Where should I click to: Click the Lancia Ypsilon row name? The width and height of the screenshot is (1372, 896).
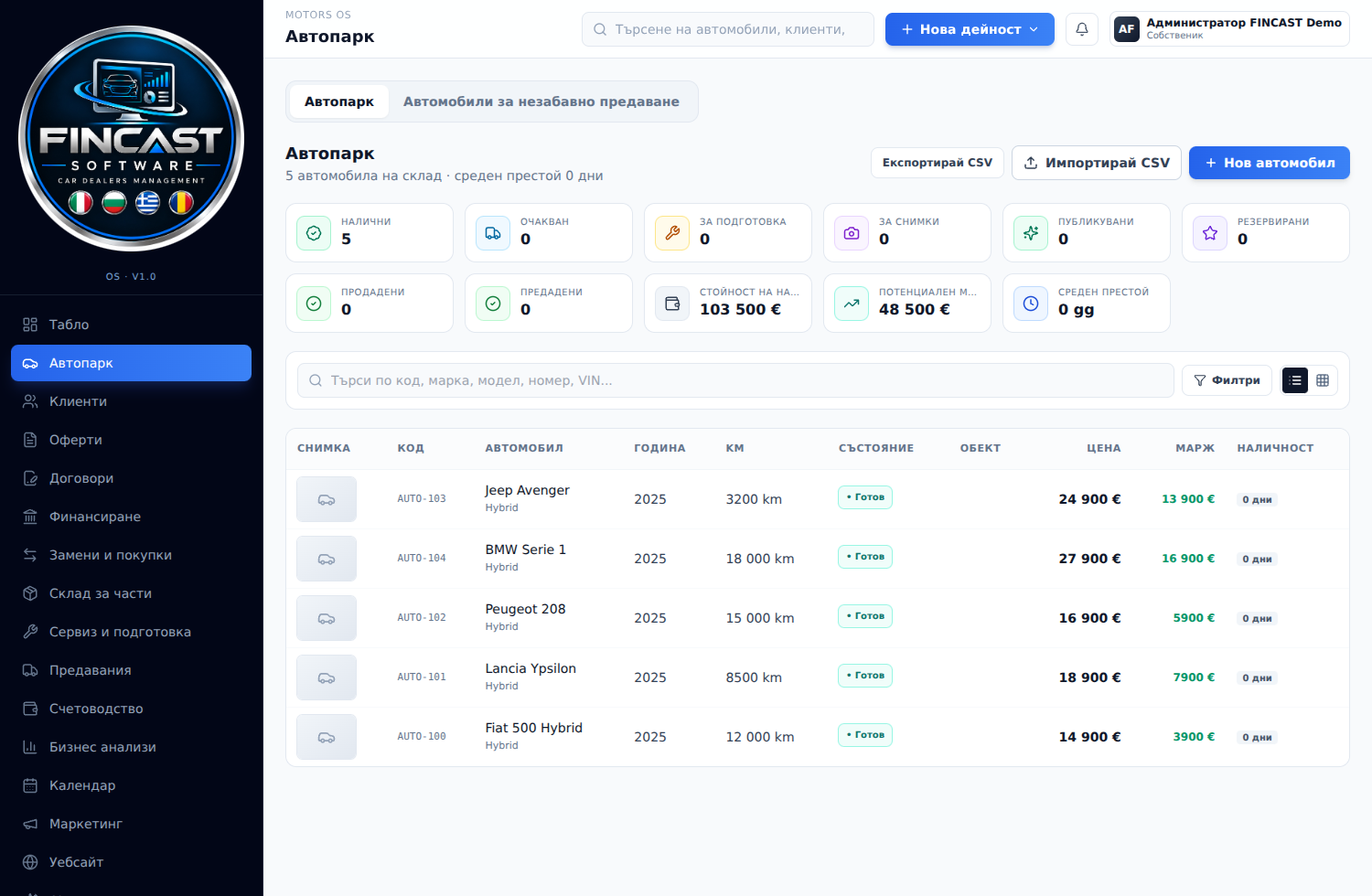point(531,668)
